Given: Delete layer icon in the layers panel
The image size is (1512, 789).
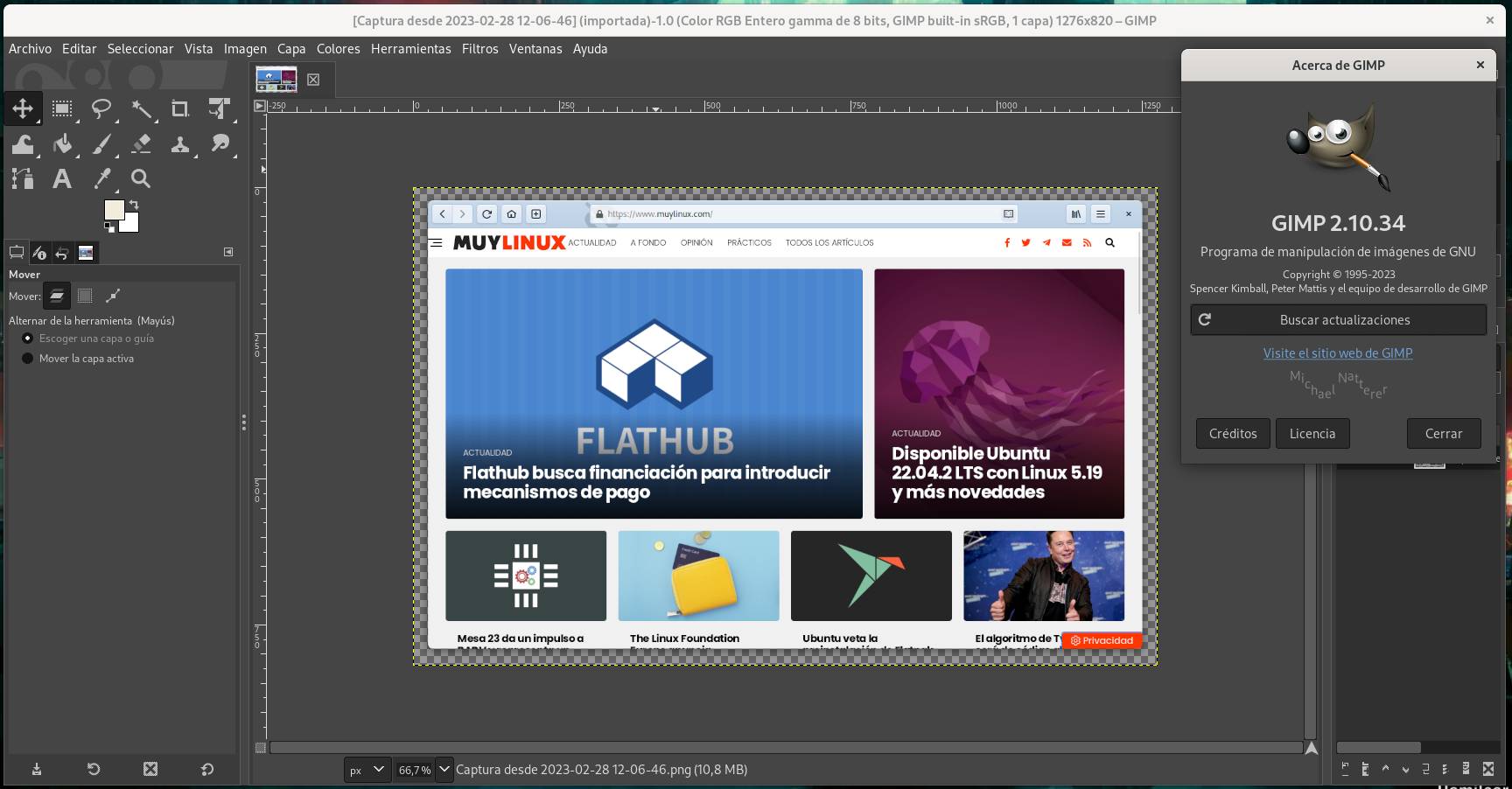Looking at the screenshot, I should [x=1488, y=769].
